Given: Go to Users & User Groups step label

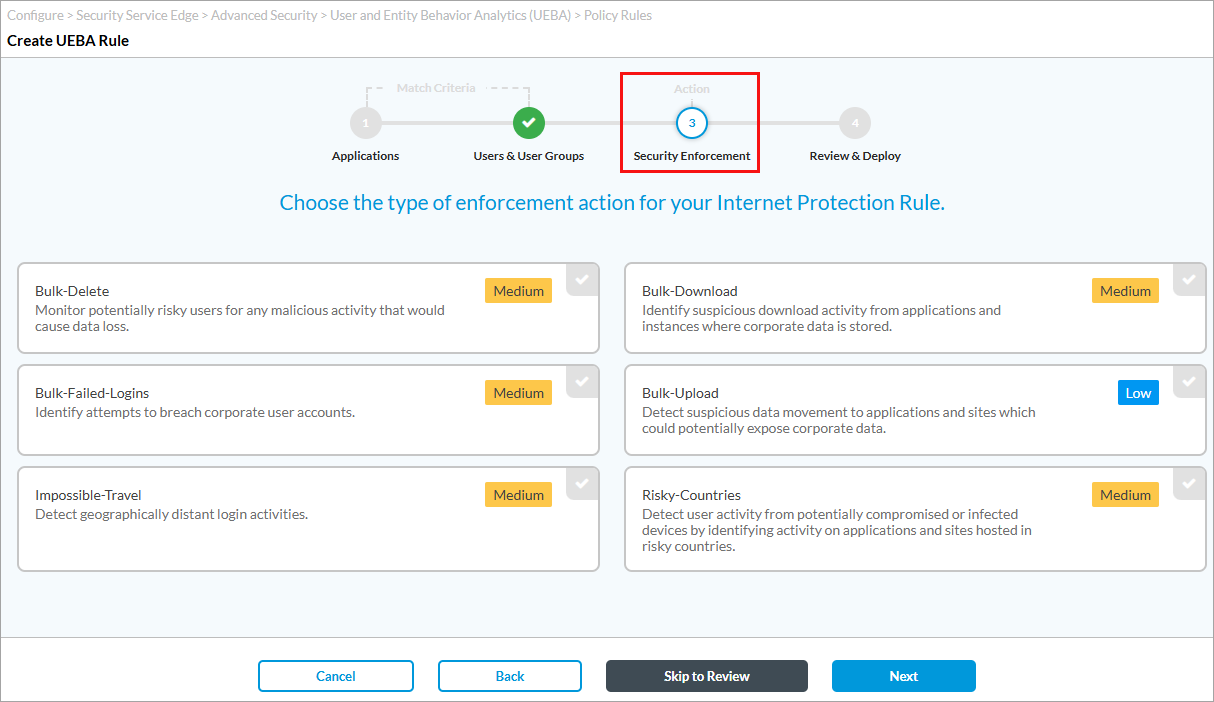Looking at the screenshot, I should [528, 156].
